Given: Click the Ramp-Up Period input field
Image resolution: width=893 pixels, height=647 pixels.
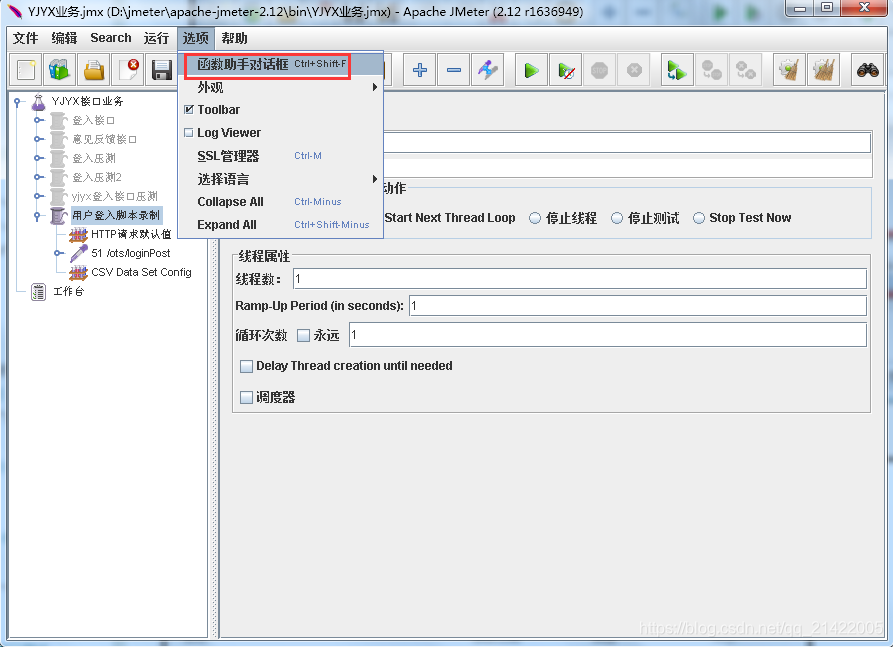Looking at the screenshot, I should click(638, 306).
